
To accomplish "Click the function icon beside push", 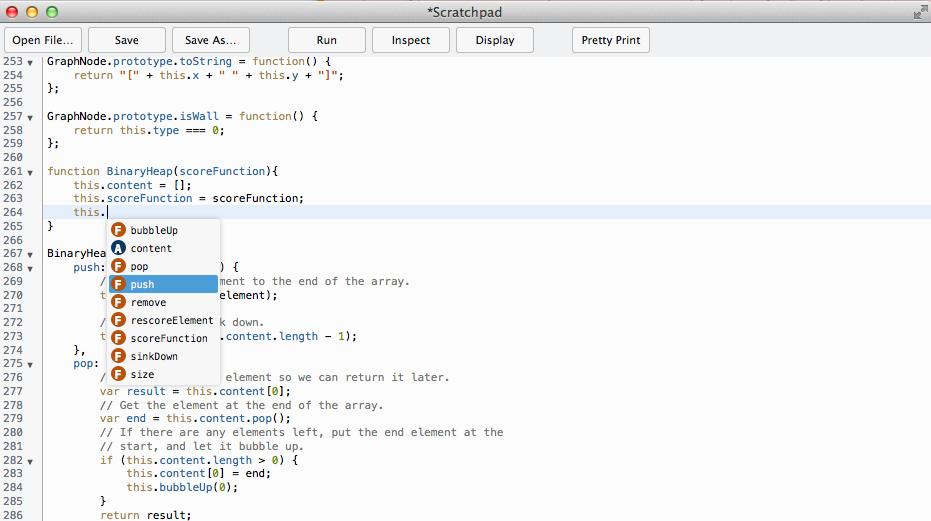I will [x=119, y=284].
